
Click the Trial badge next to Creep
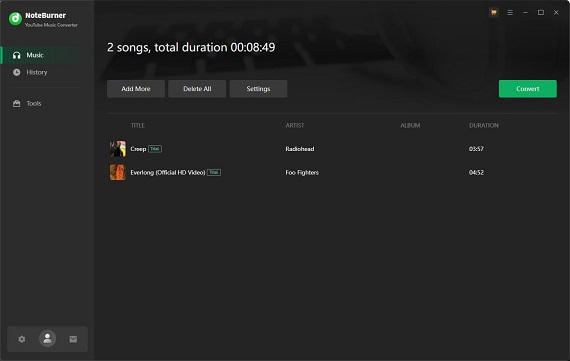(155, 149)
